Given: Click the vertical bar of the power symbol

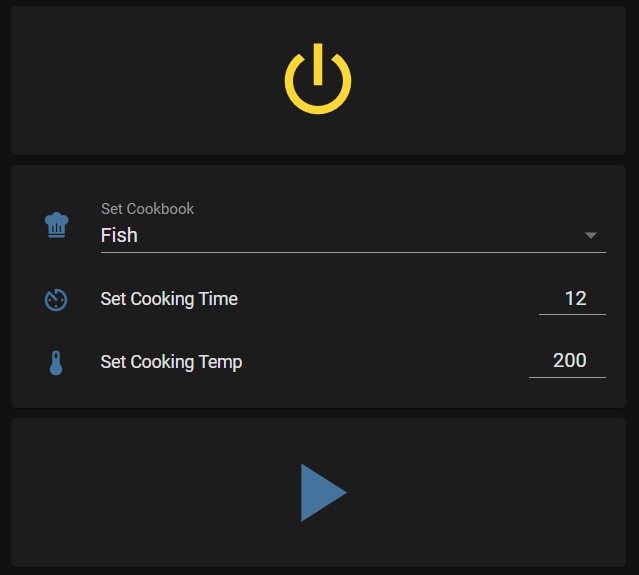Looking at the screenshot, I should pos(318,64).
